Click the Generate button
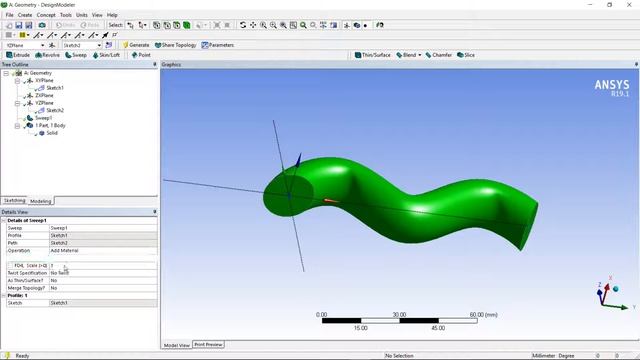Viewport: 640px width, 360px height. 136,45
